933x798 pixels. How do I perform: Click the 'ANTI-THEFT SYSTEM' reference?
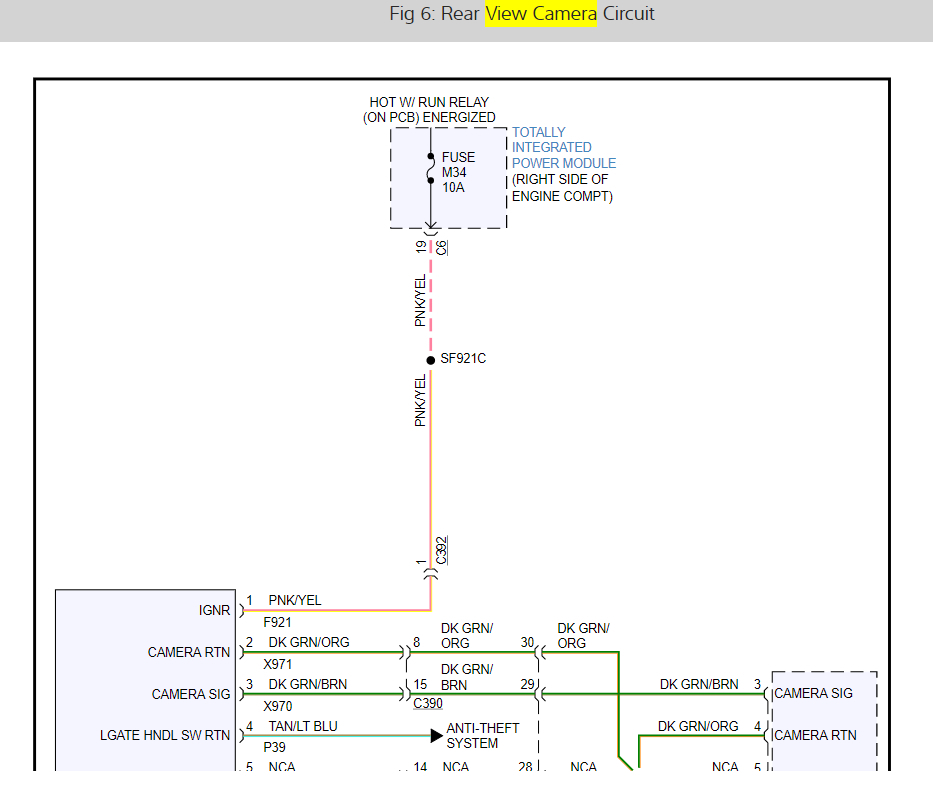[x=483, y=736]
